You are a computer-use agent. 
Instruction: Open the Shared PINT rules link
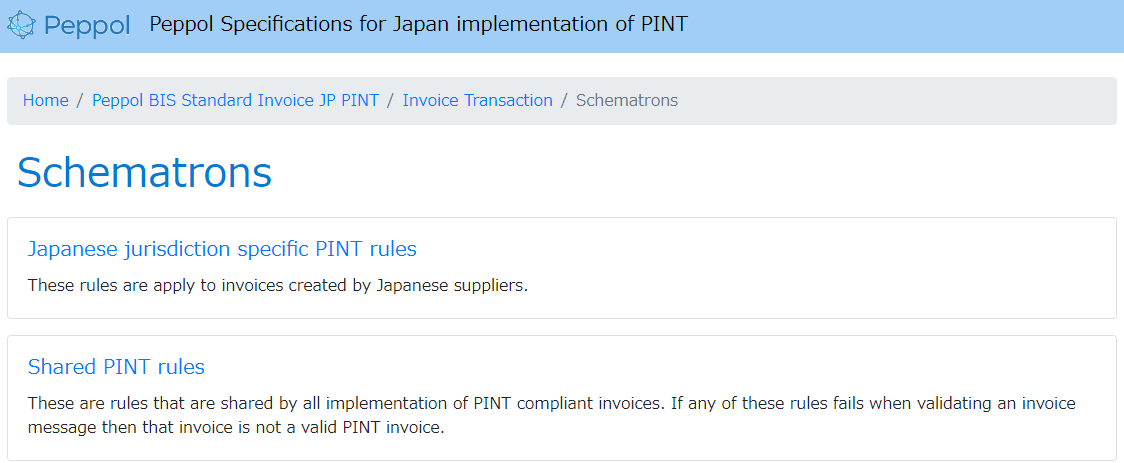(x=116, y=367)
